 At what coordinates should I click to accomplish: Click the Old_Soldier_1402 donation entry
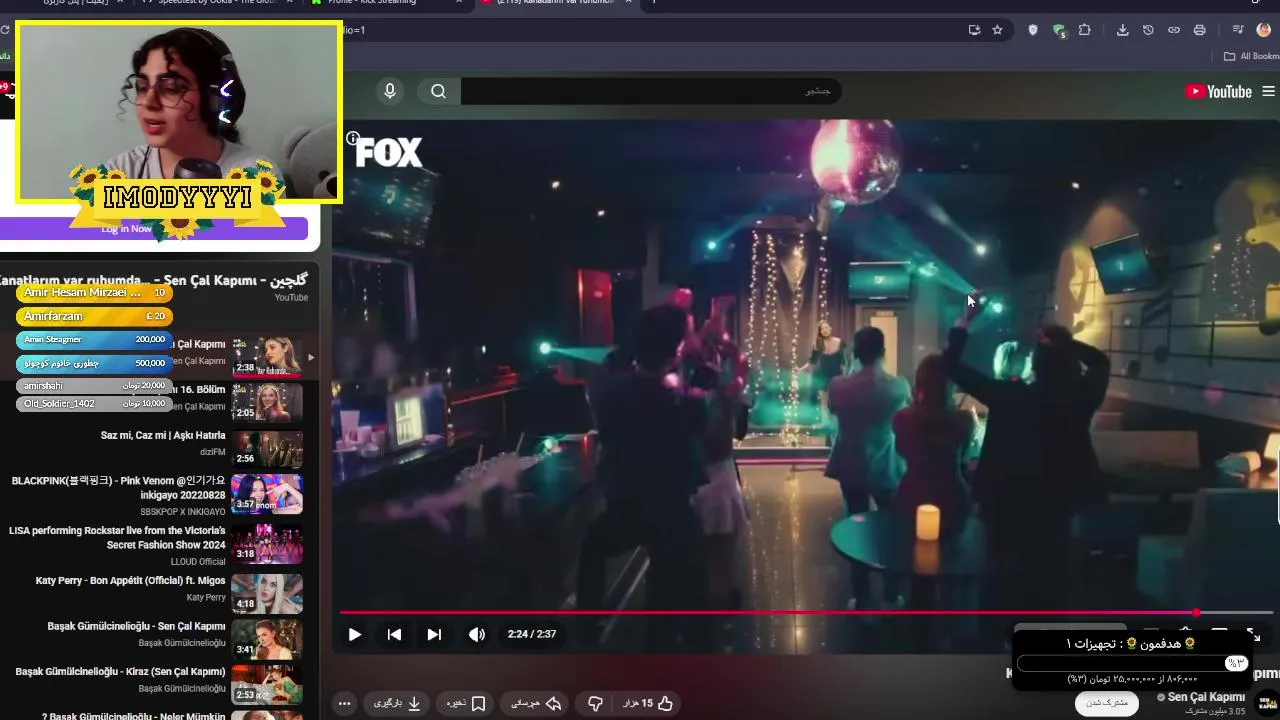[x=94, y=404]
